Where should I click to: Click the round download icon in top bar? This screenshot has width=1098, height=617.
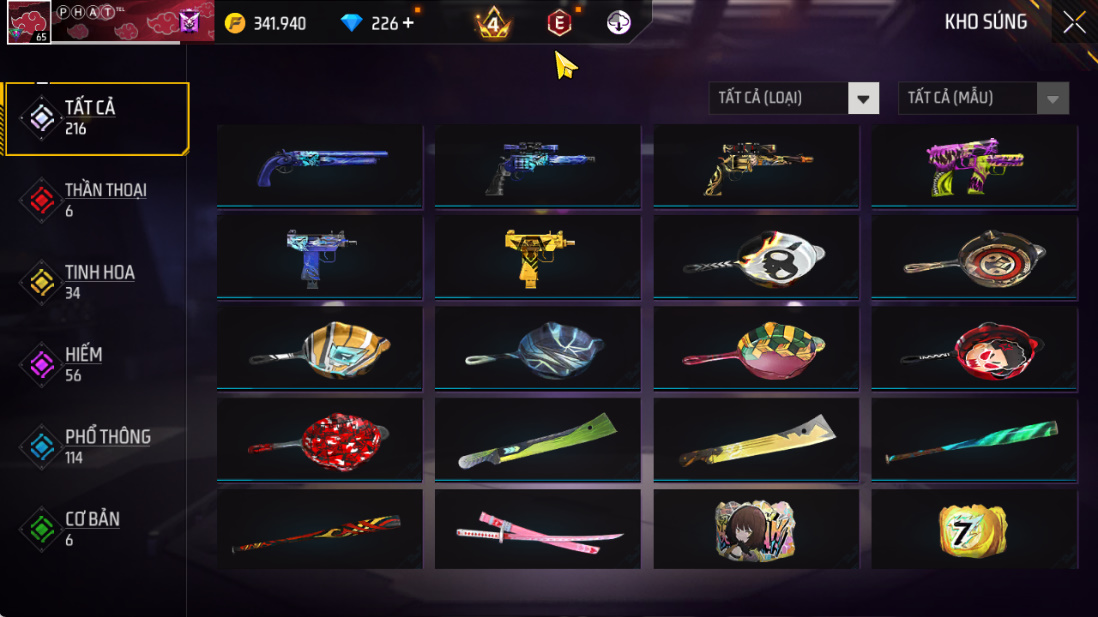click(618, 22)
